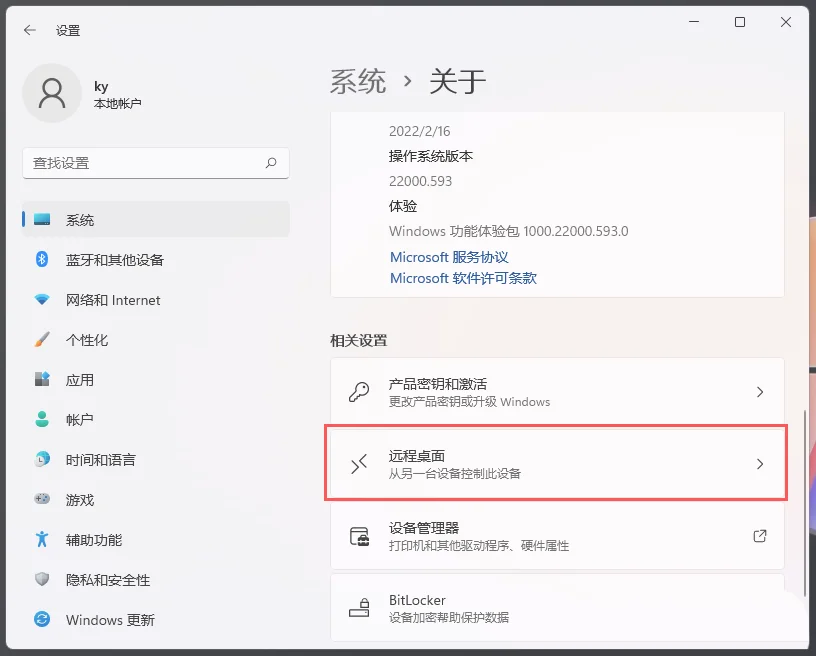
Task: Click the device manager icon
Action: tap(359, 536)
